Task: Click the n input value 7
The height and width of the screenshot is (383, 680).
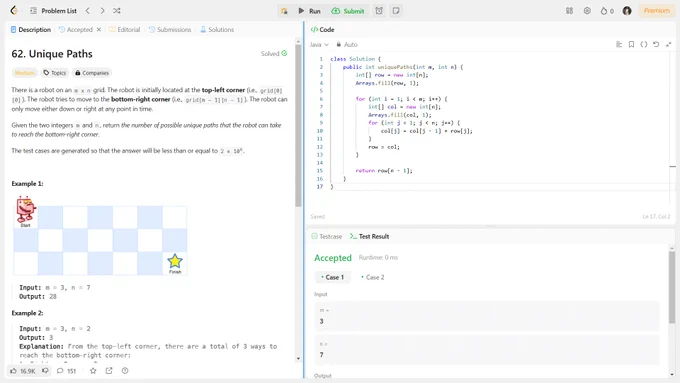Action: pos(487,350)
